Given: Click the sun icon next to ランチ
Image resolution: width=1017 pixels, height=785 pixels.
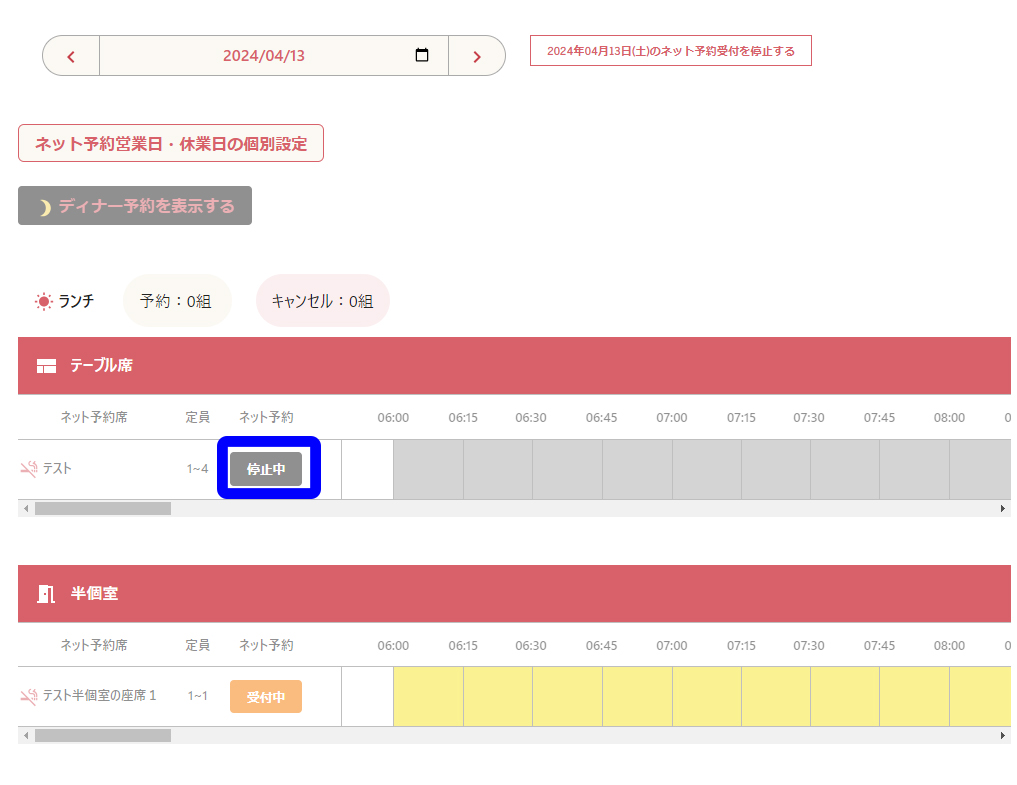Looking at the screenshot, I should tap(44, 301).
